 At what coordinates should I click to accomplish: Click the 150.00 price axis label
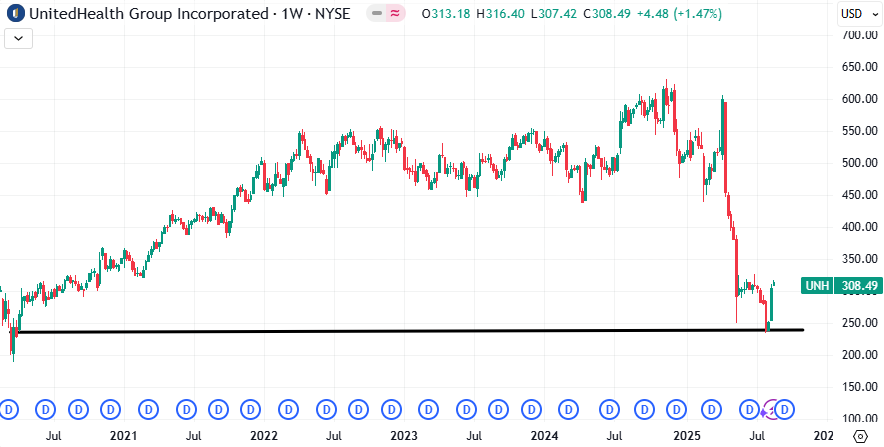[x=860, y=387]
